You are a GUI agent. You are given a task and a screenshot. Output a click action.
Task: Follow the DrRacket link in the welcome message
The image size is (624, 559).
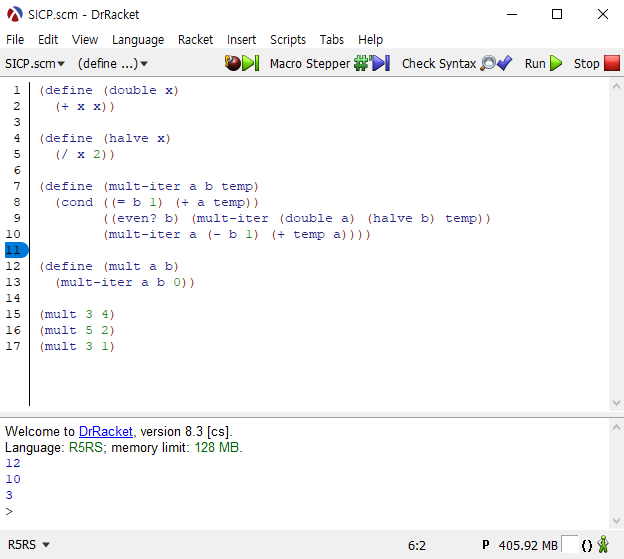pos(106,431)
